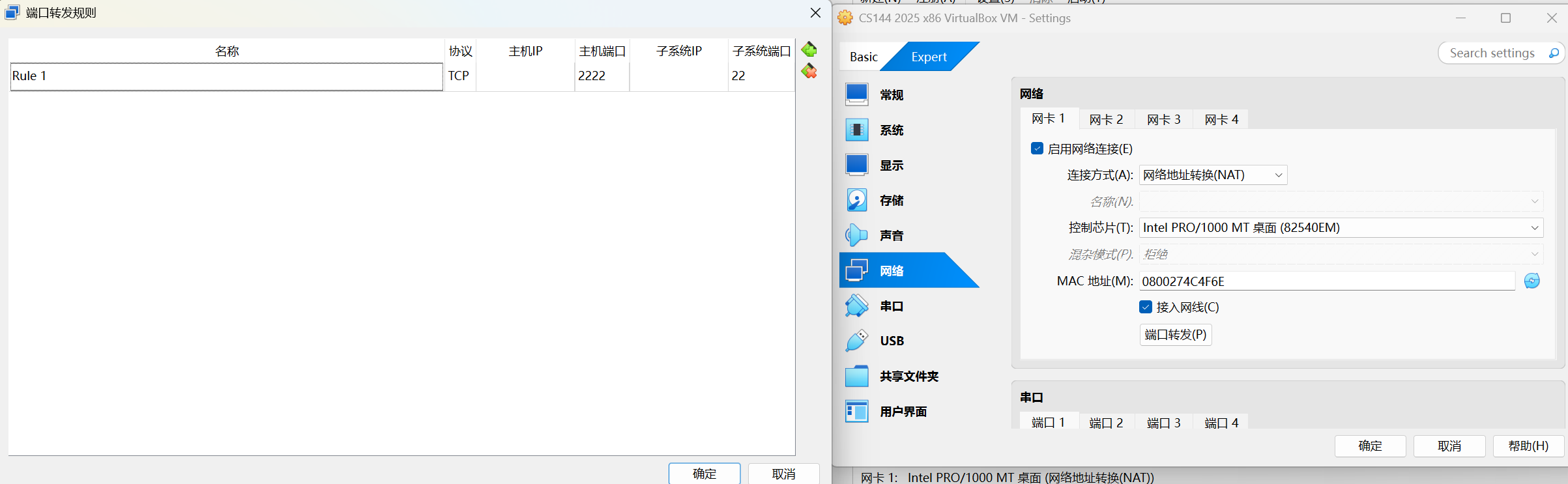1568x484 pixels.
Task: Open the 声音 audio settings category
Action: pyautogui.click(x=891, y=236)
